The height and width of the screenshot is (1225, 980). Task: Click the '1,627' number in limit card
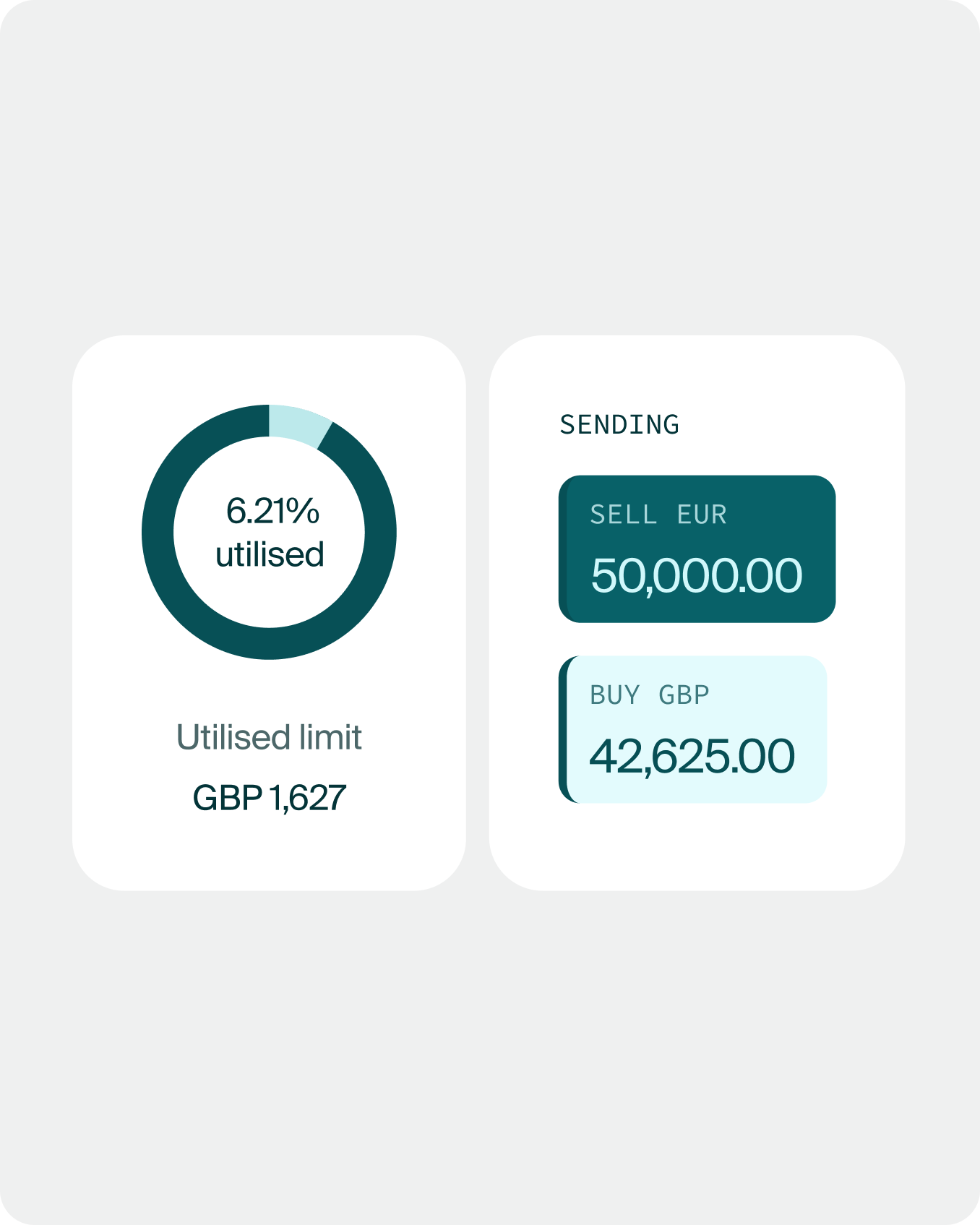pos(308,798)
